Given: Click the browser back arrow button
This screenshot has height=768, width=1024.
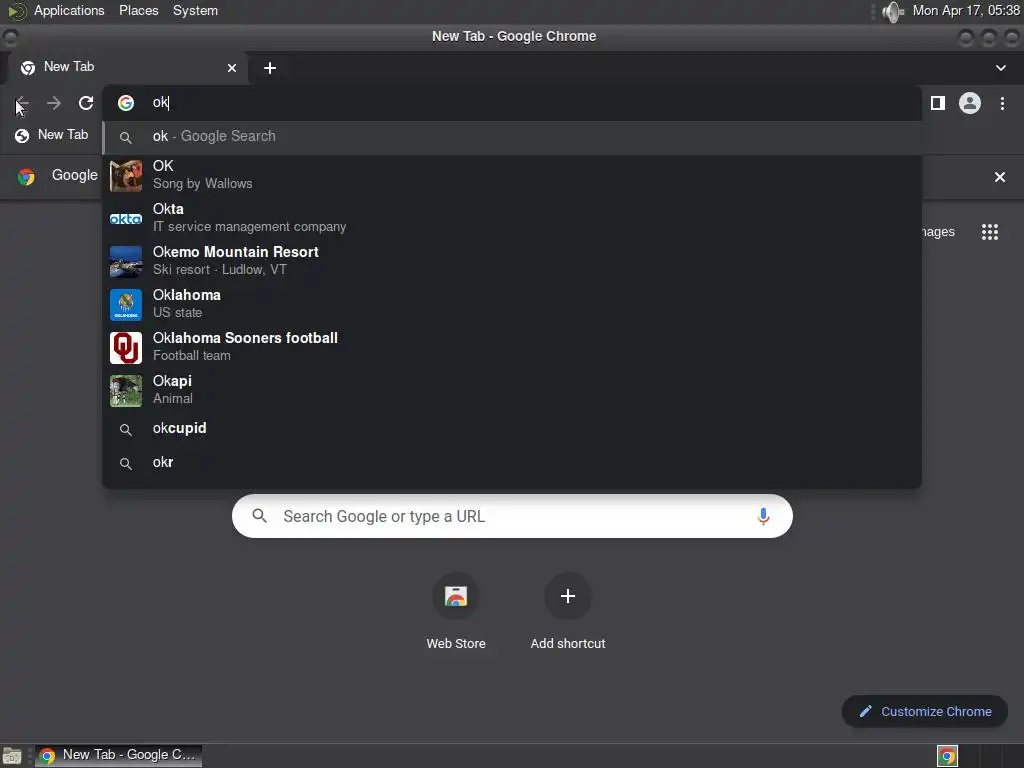Looking at the screenshot, I should tap(22, 103).
